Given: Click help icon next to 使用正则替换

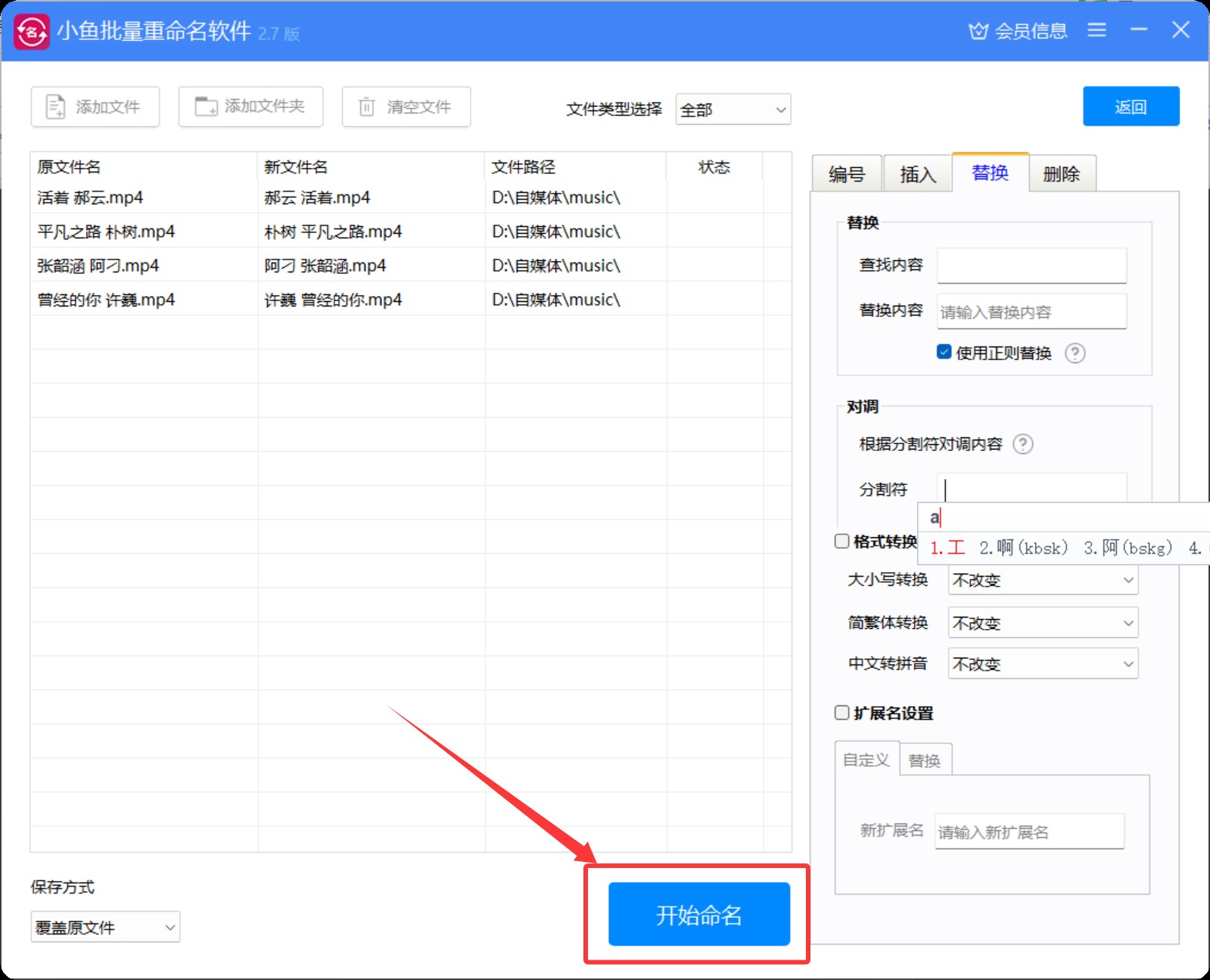Looking at the screenshot, I should (1075, 353).
